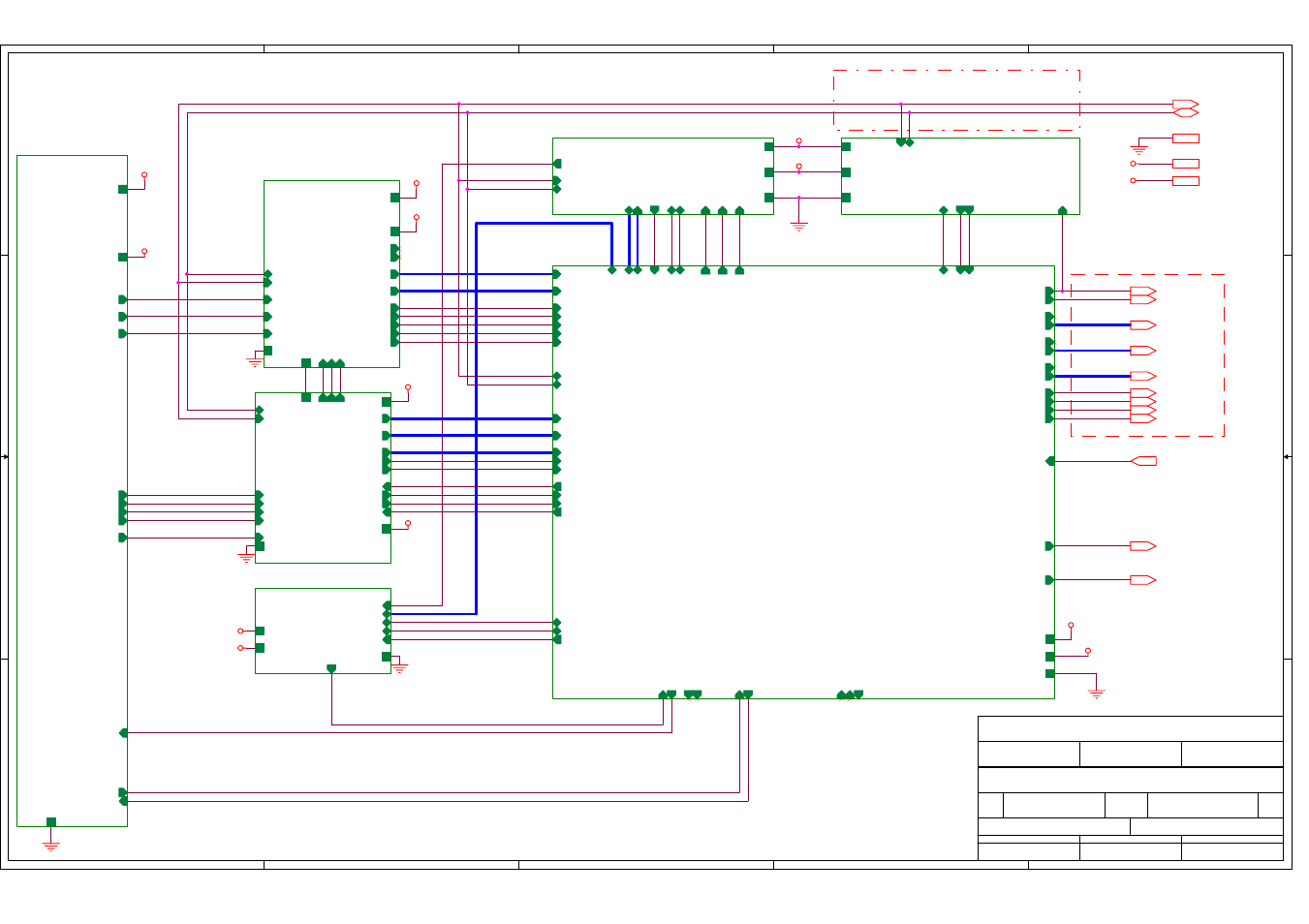The width and height of the screenshot is (1309, 924).
Task: Select the thick vertical blue bus line
Action: pos(476,418)
